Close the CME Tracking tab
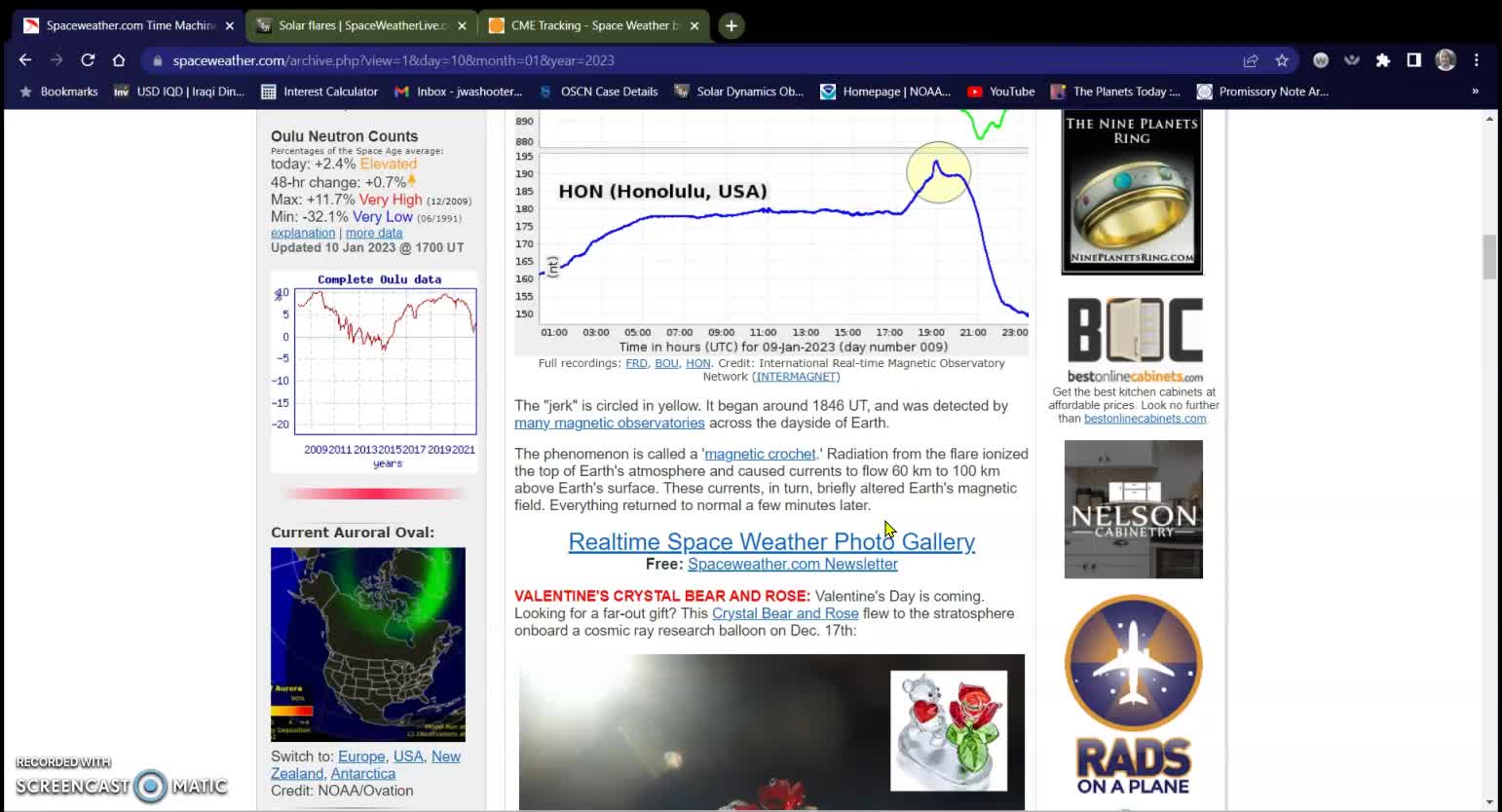 click(695, 26)
